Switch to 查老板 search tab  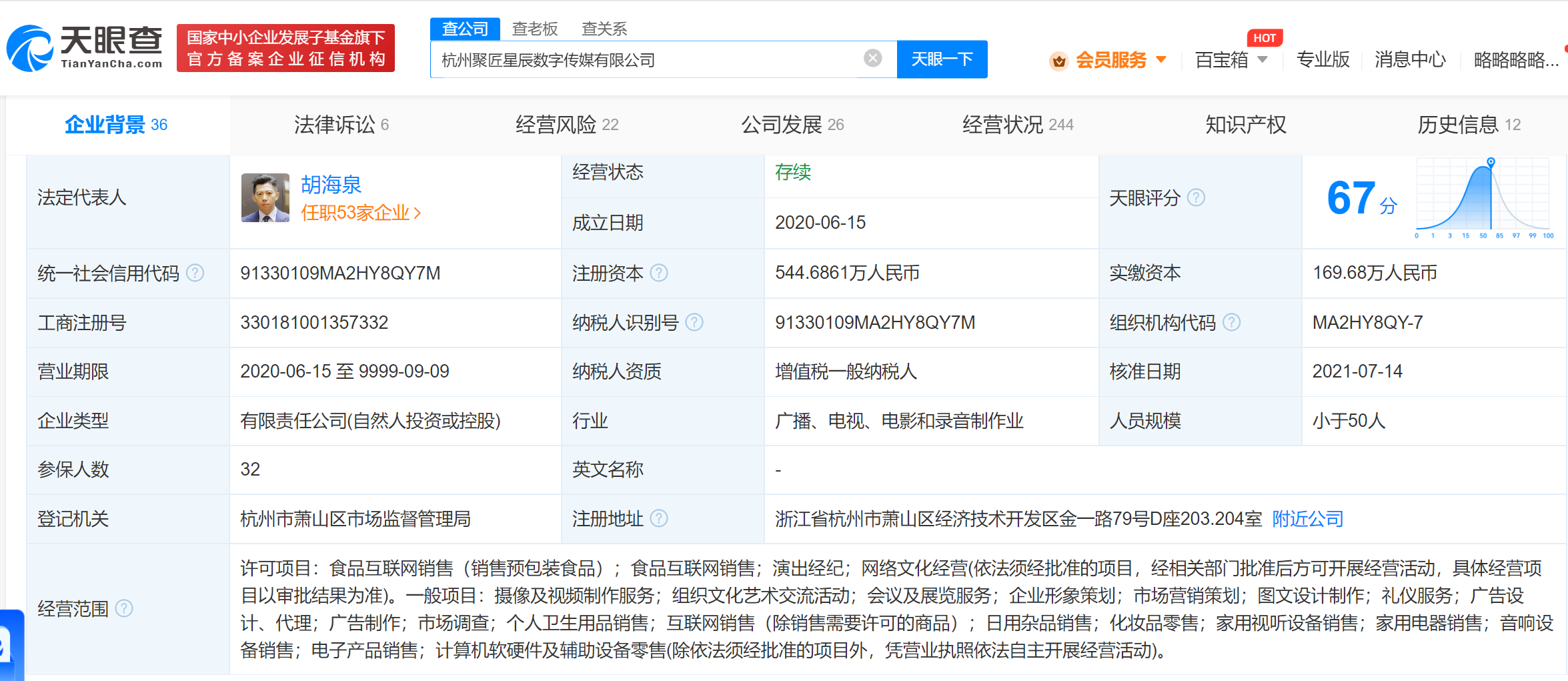[x=535, y=29]
